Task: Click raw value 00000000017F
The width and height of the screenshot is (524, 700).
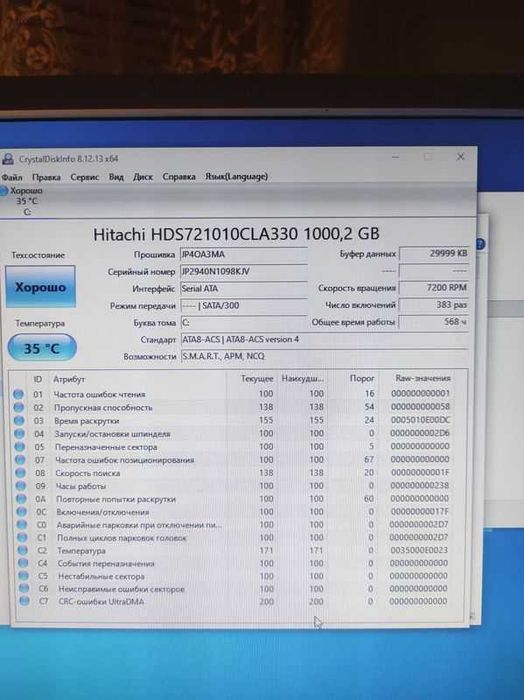Action: pos(419,511)
